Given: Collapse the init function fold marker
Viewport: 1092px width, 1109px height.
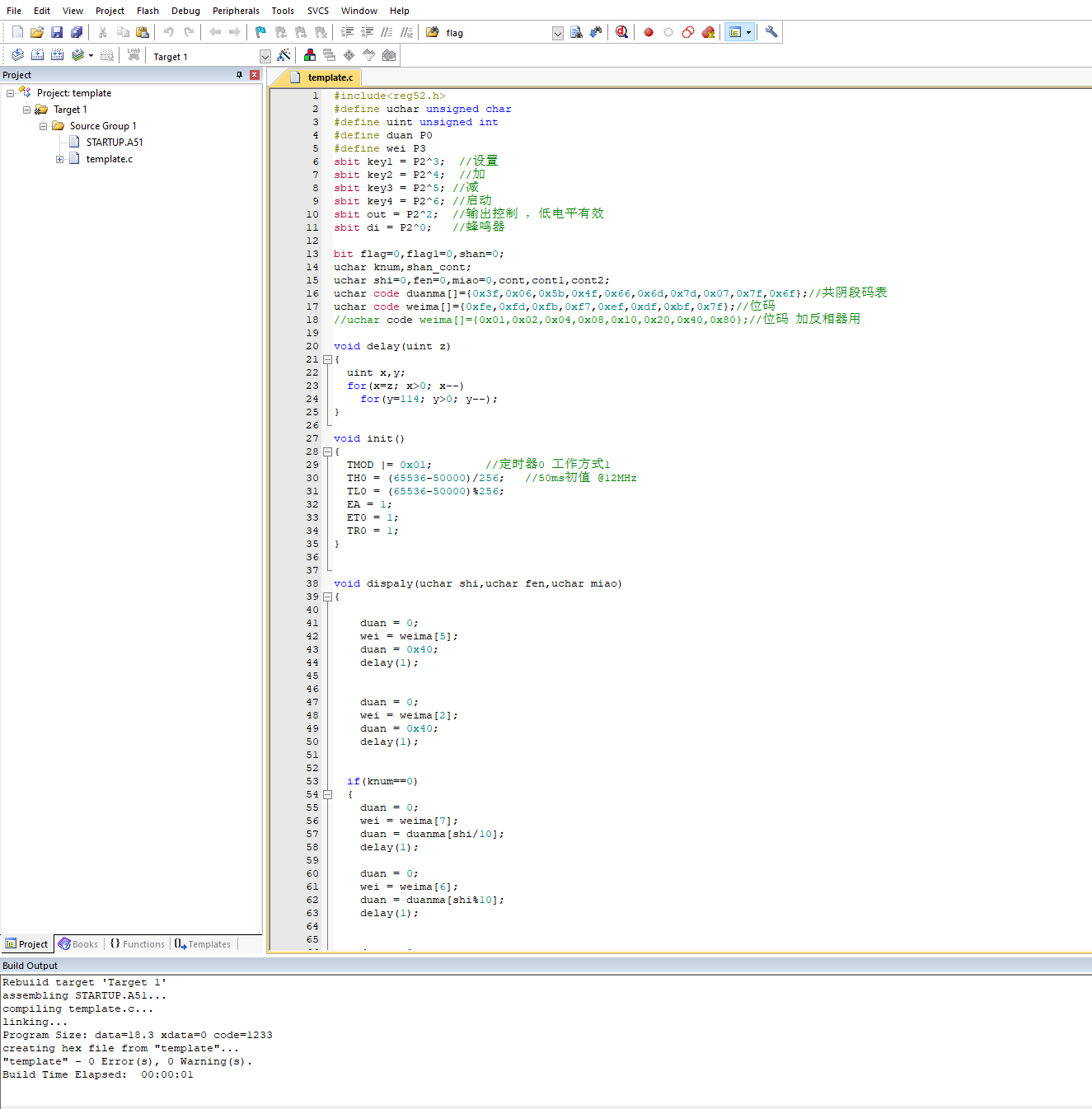Looking at the screenshot, I should click(327, 452).
